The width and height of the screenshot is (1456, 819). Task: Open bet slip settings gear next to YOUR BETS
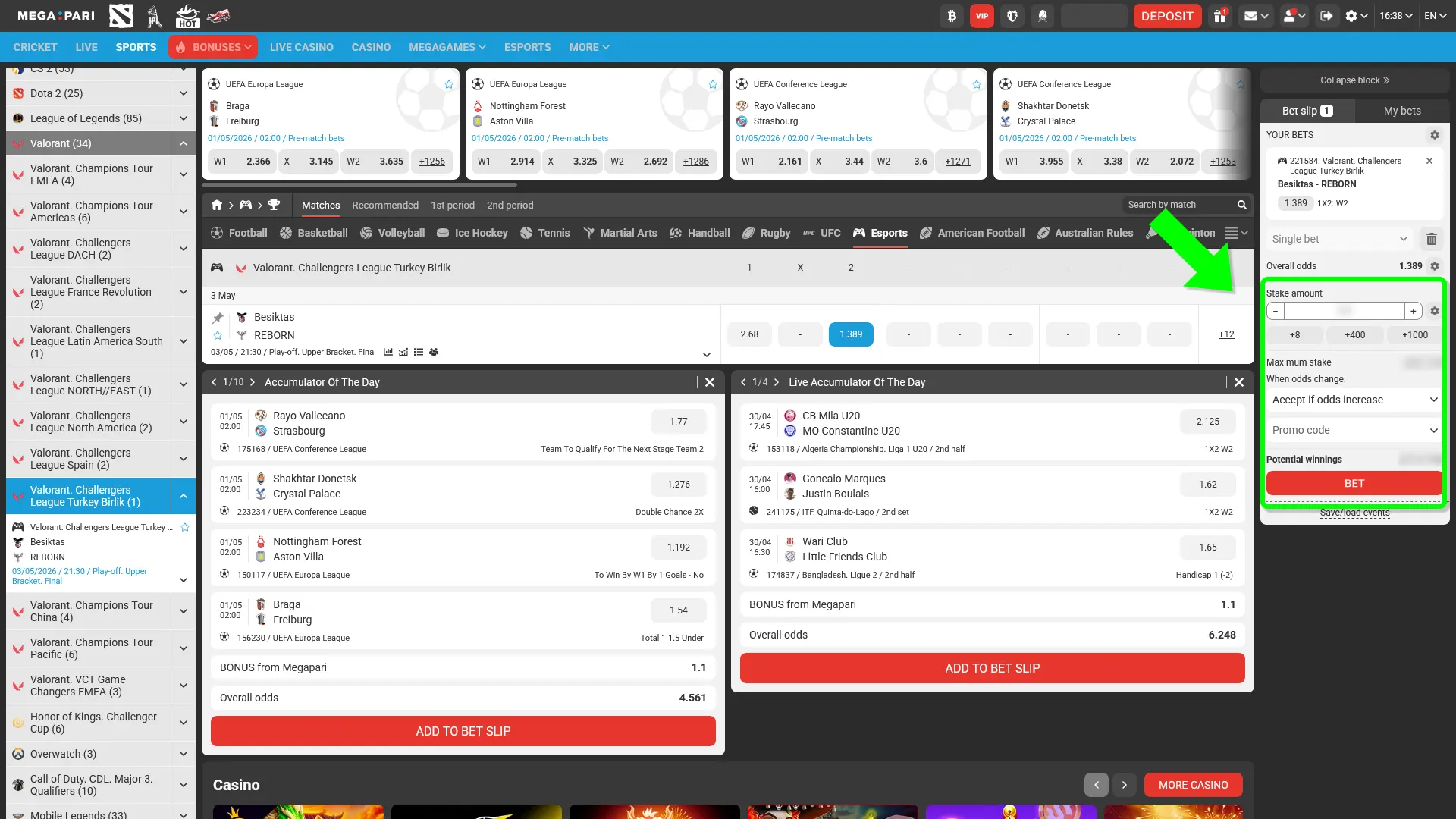pos(1434,135)
